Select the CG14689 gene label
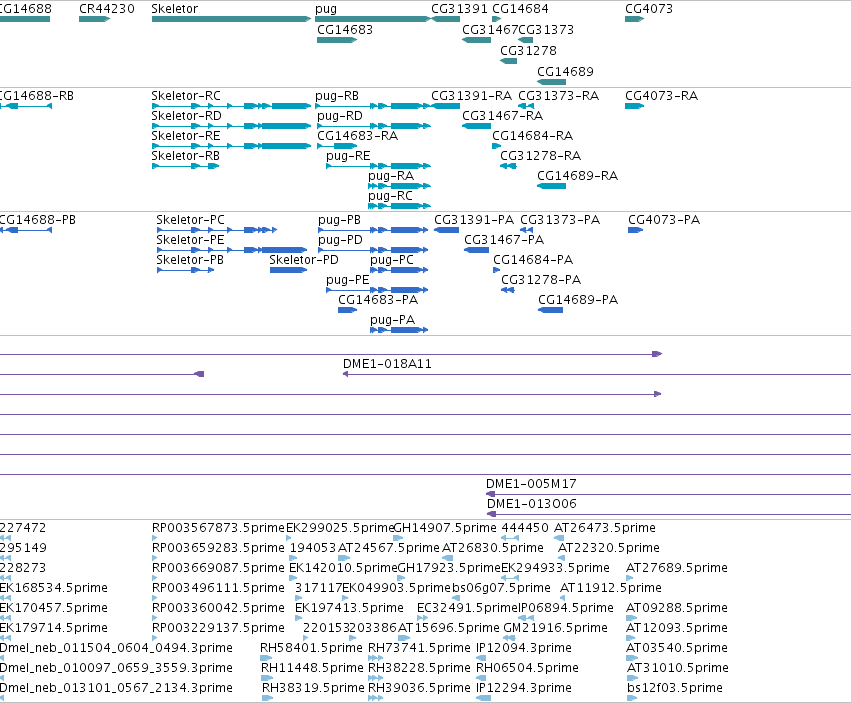The image size is (851, 703). click(565, 72)
